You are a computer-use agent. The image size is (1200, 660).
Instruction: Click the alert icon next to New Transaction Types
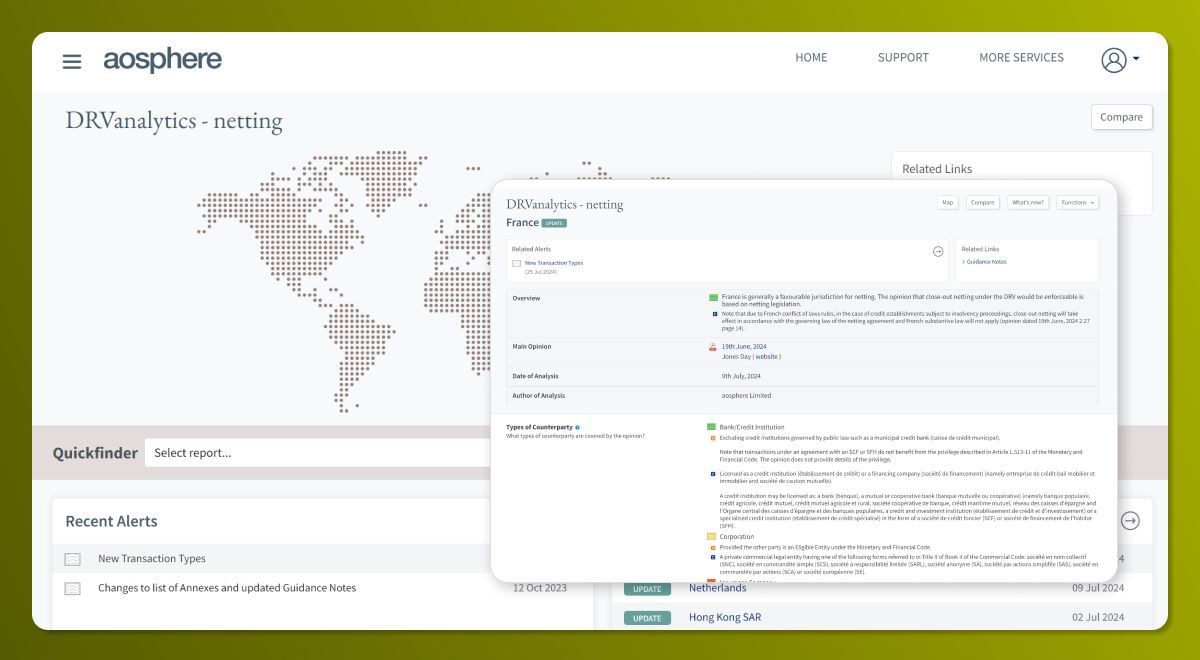tap(73, 559)
